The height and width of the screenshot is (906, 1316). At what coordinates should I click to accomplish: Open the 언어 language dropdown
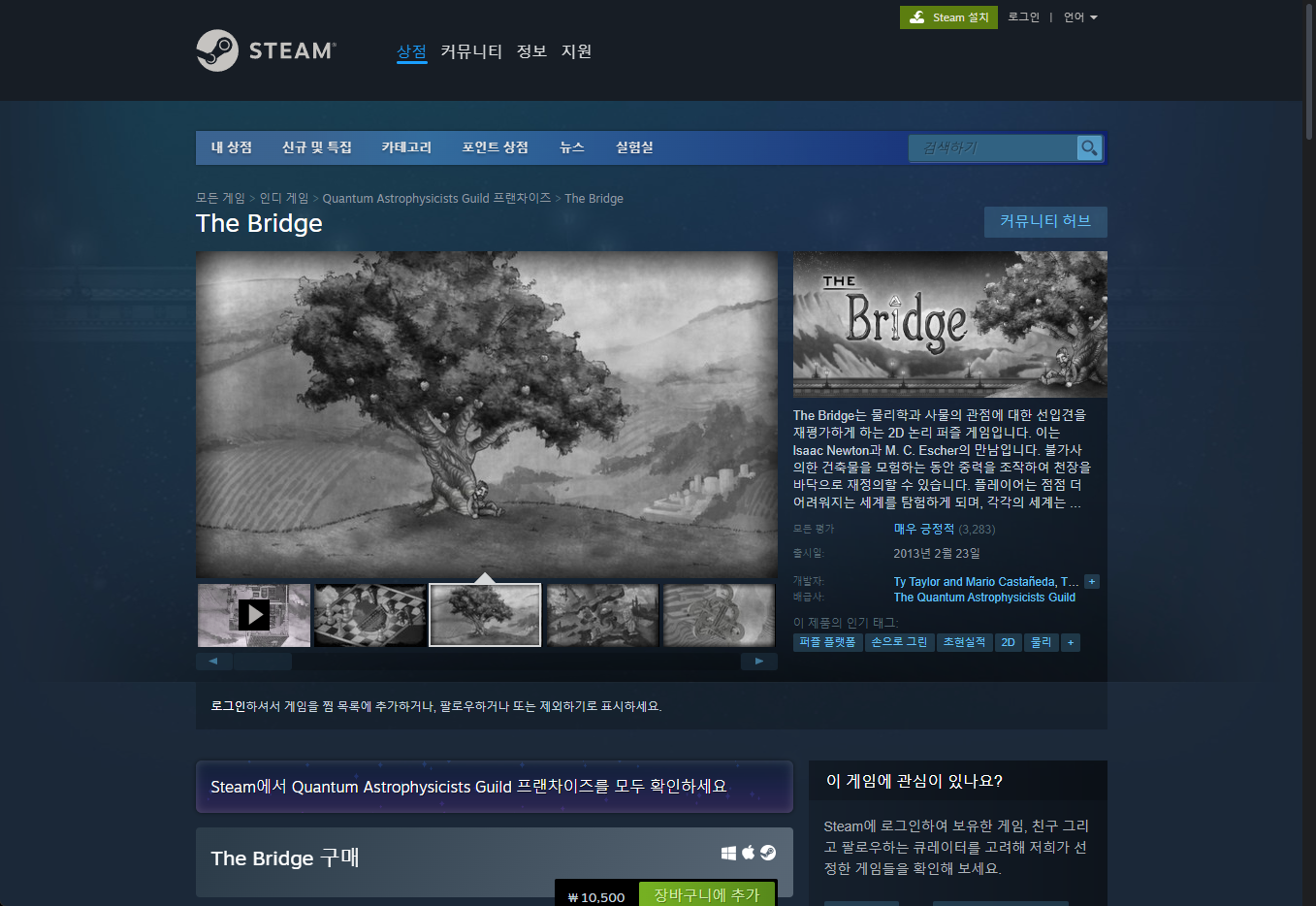1080,17
